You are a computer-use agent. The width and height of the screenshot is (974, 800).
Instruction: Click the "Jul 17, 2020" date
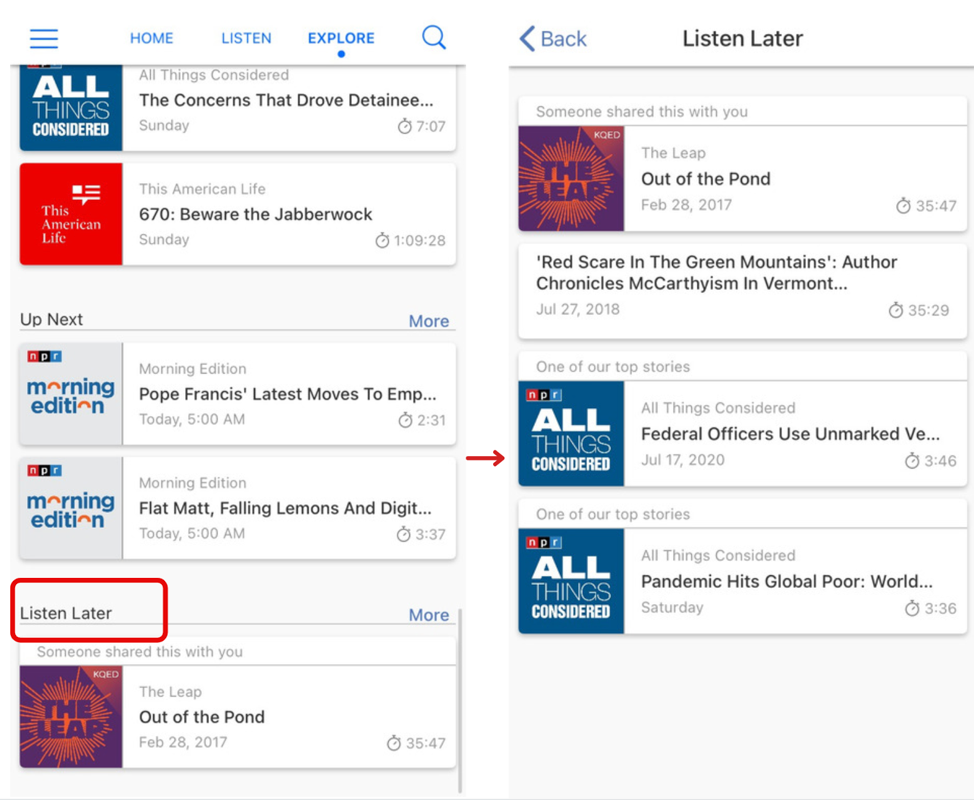coord(683,460)
